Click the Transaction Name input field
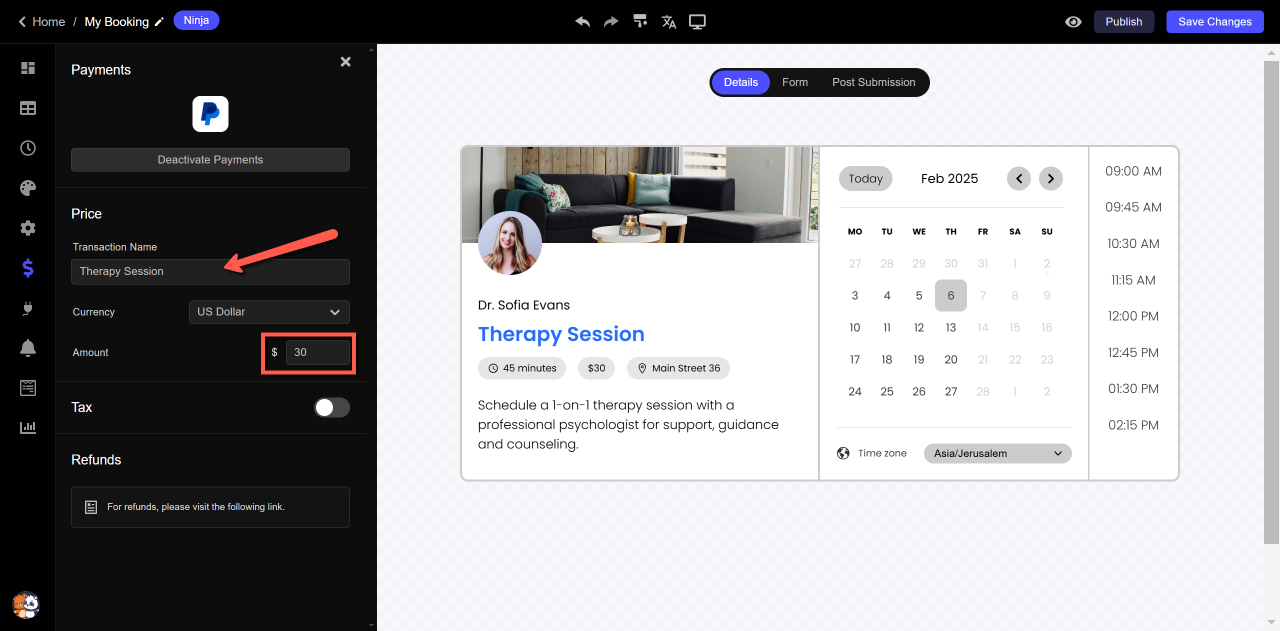 pyautogui.click(x=210, y=271)
